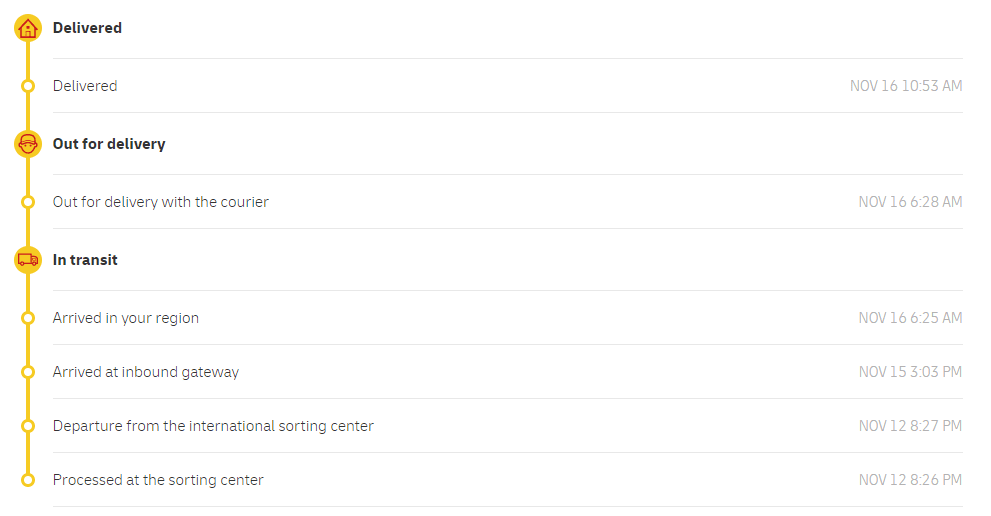Select the inbound gateway timeline marker
991x516 pixels.
(x=28, y=372)
